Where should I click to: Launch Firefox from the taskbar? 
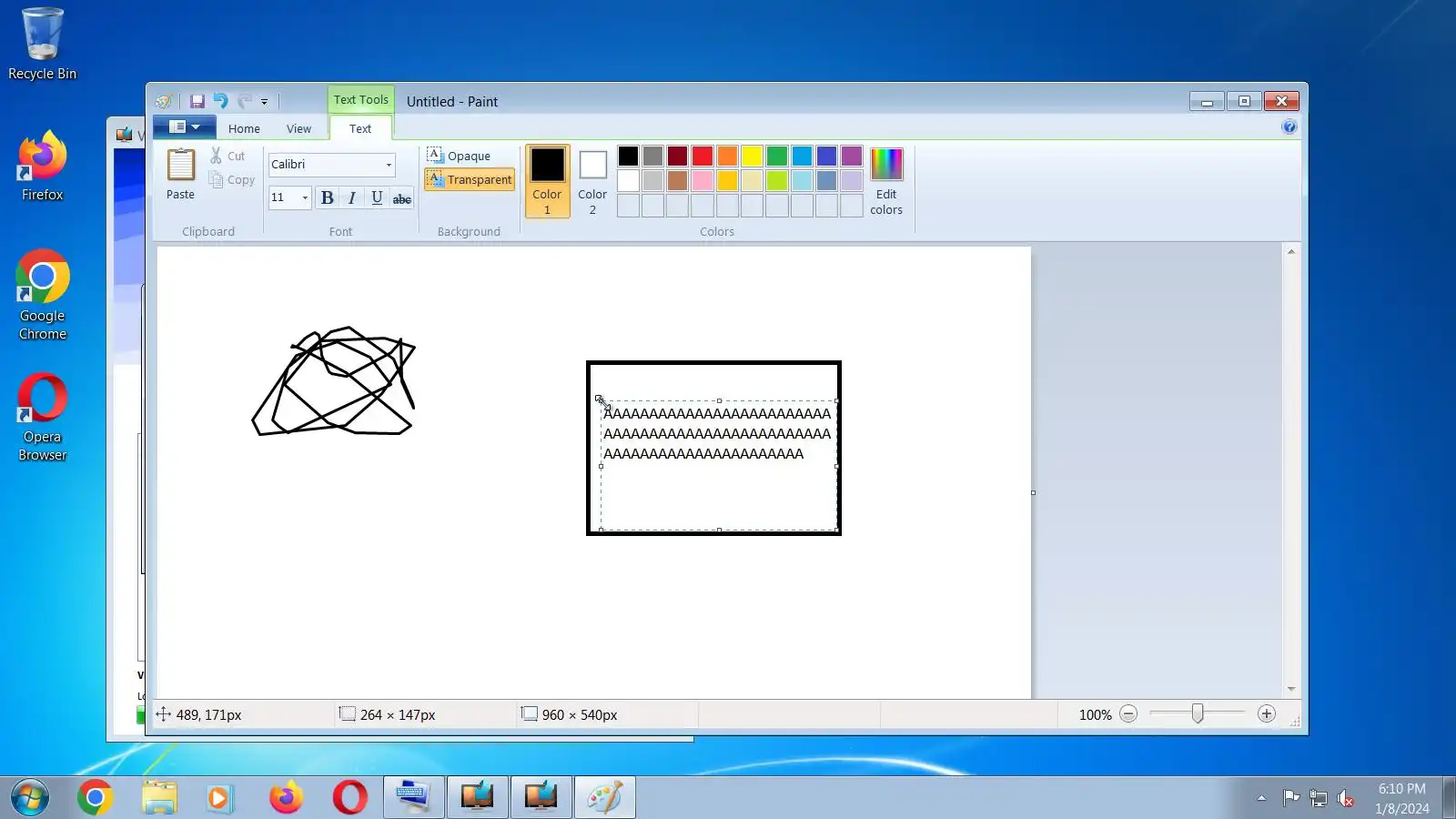(x=286, y=798)
